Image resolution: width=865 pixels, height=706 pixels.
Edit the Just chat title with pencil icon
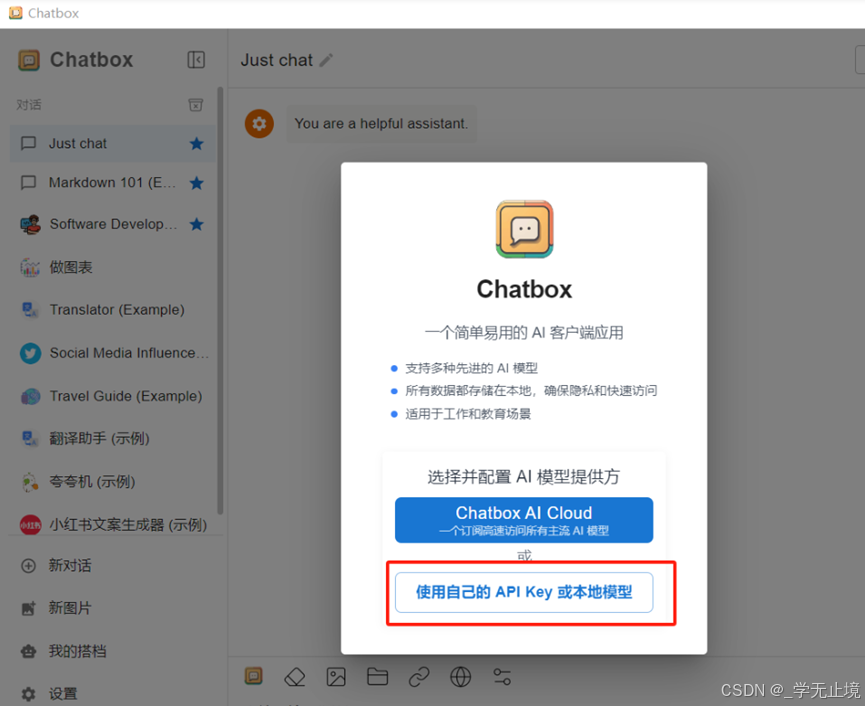(x=326, y=60)
